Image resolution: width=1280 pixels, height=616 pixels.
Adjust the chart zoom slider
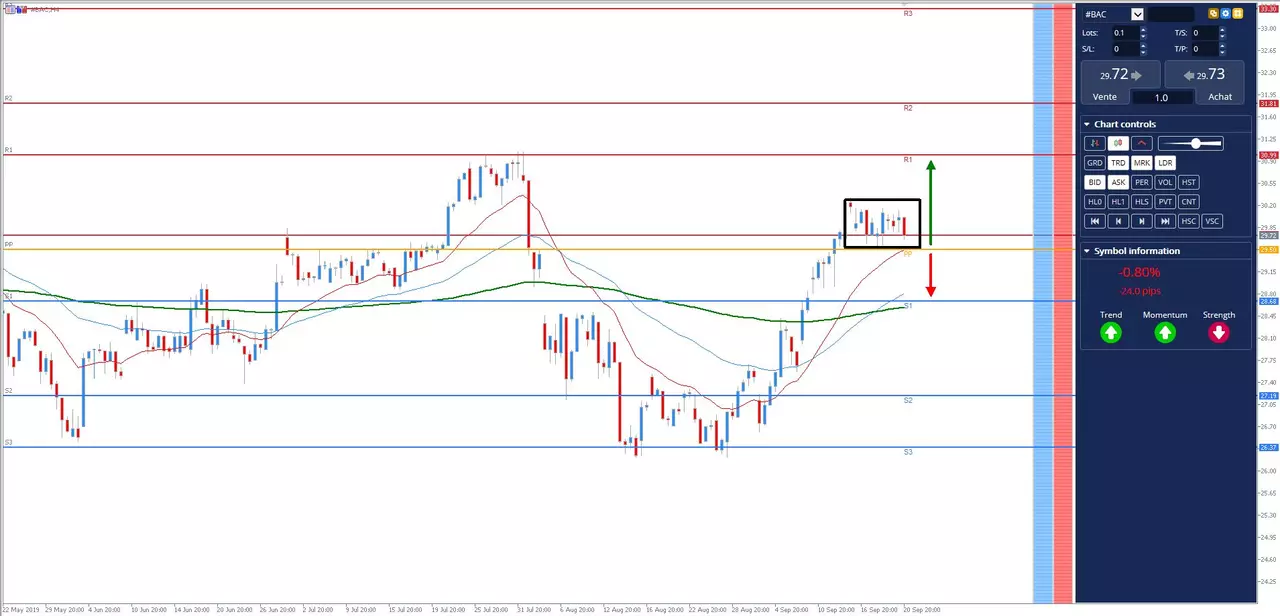point(1190,143)
